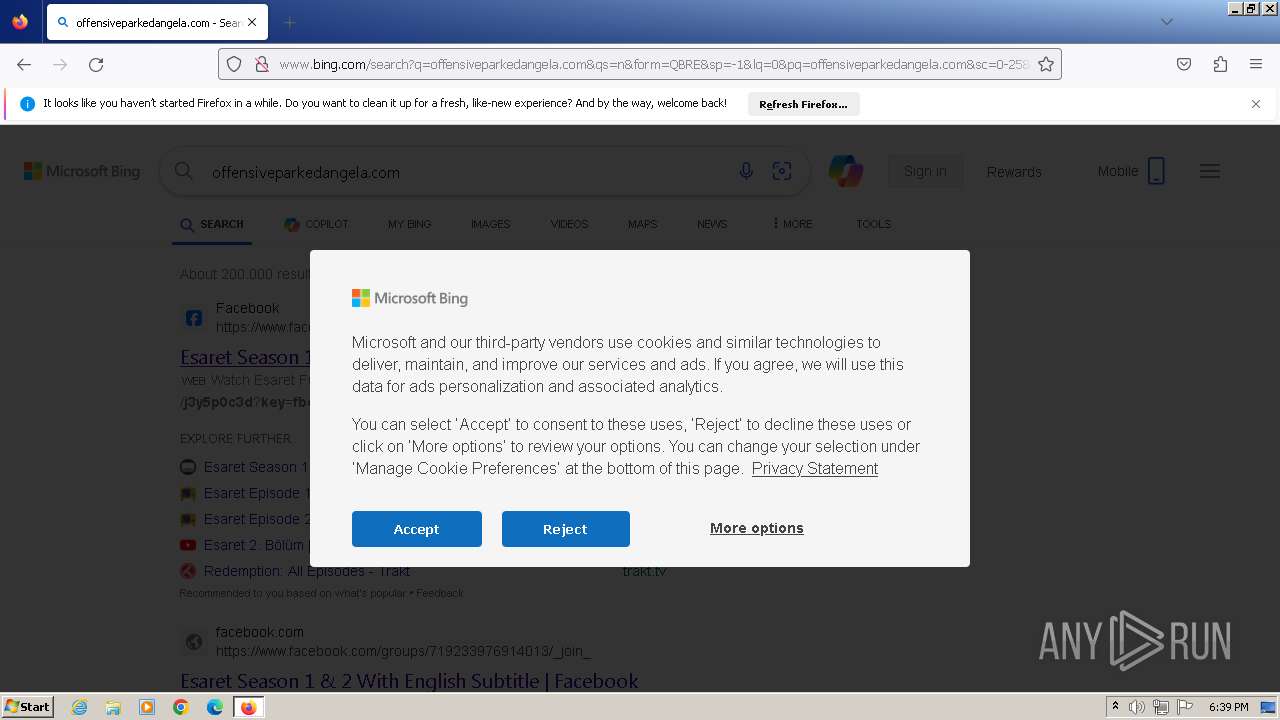Bookmark this page with the star icon

(x=1046, y=64)
